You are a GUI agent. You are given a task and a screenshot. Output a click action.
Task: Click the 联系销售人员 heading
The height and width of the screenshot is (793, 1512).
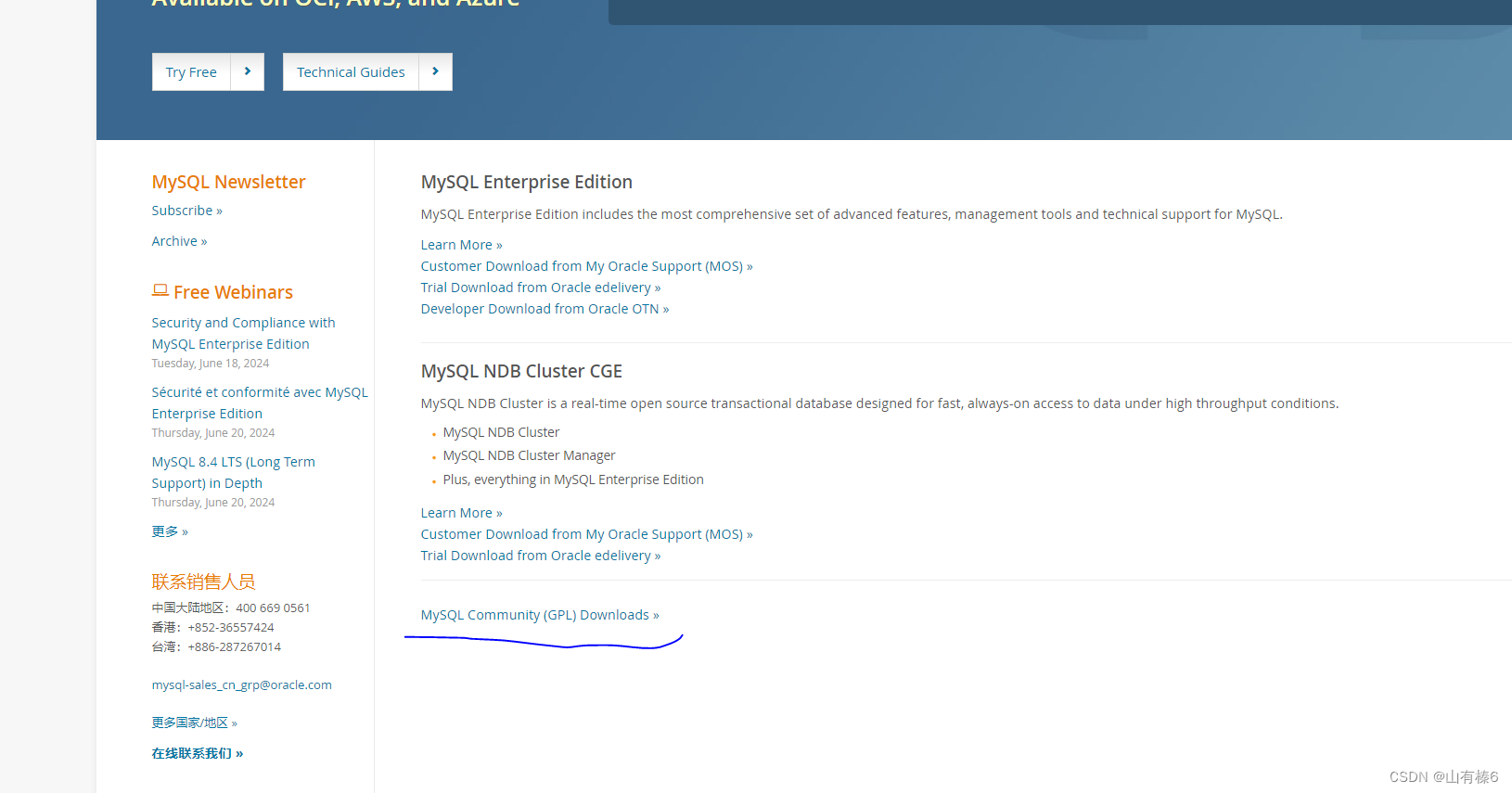204,582
